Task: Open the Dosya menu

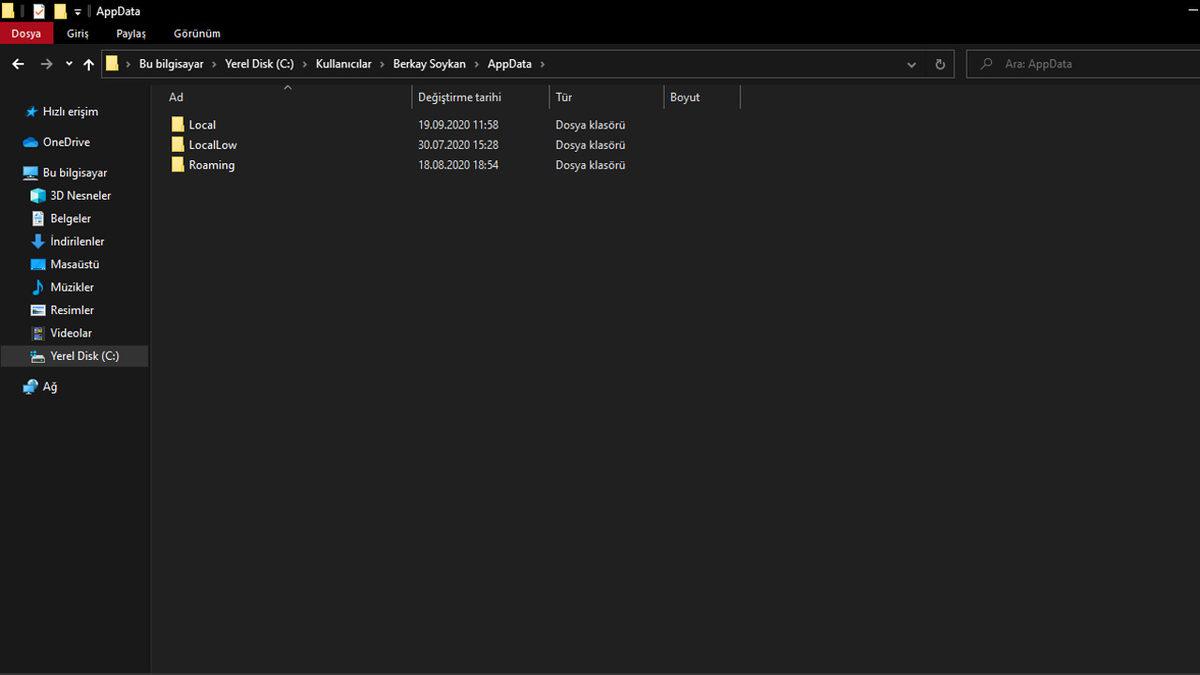Action: coord(26,33)
